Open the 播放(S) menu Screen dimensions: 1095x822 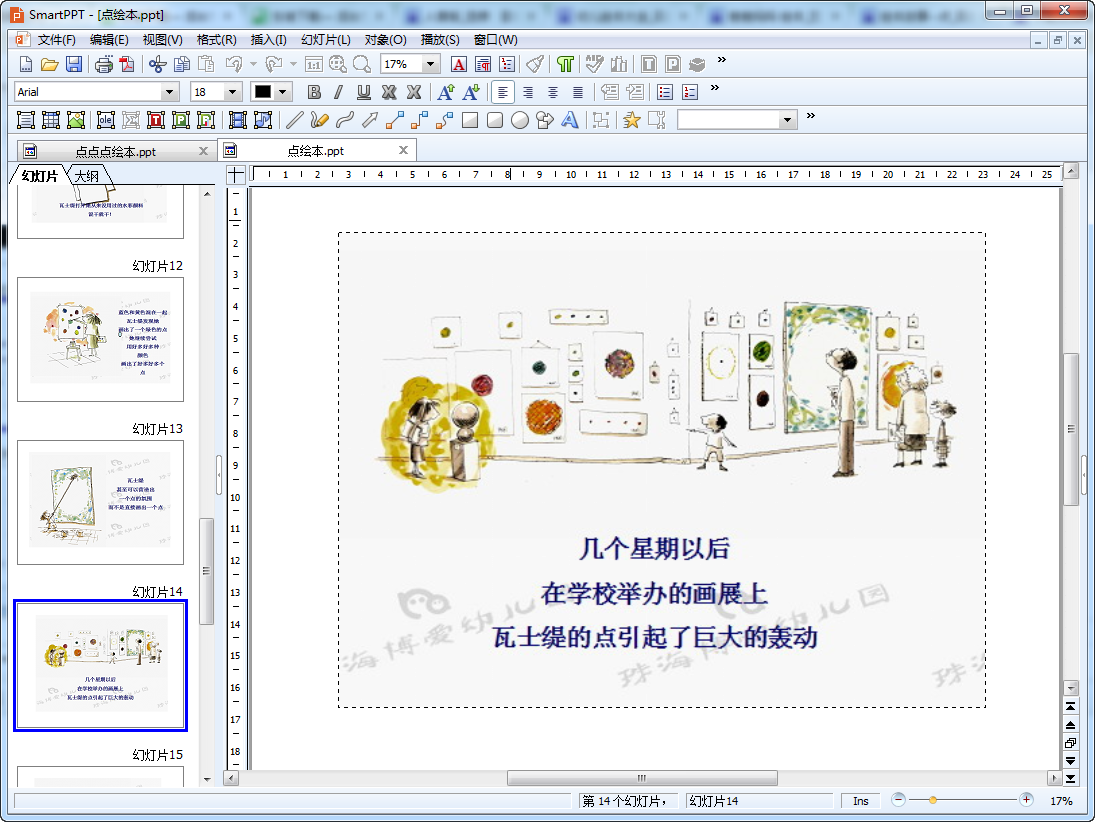pos(440,40)
